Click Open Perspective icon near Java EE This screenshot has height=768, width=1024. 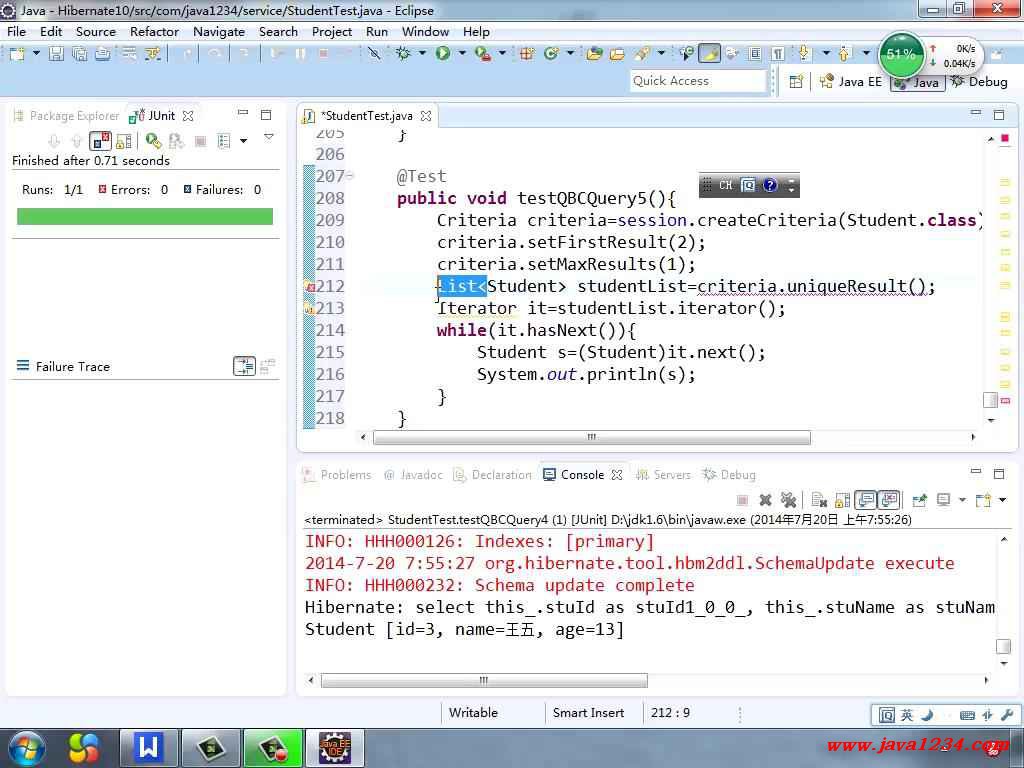click(796, 82)
